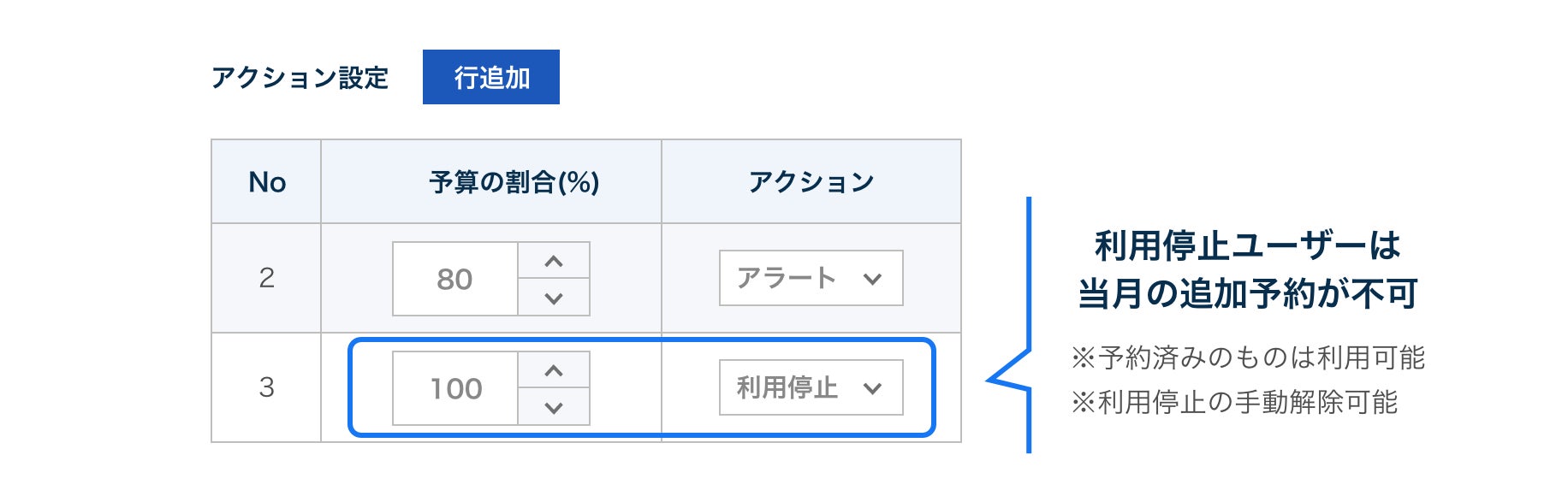The width and height of the screenshot is (1568, 496).
Task: Click the ※予約済みのものは利用可能 note
Action: [1248, 357]
